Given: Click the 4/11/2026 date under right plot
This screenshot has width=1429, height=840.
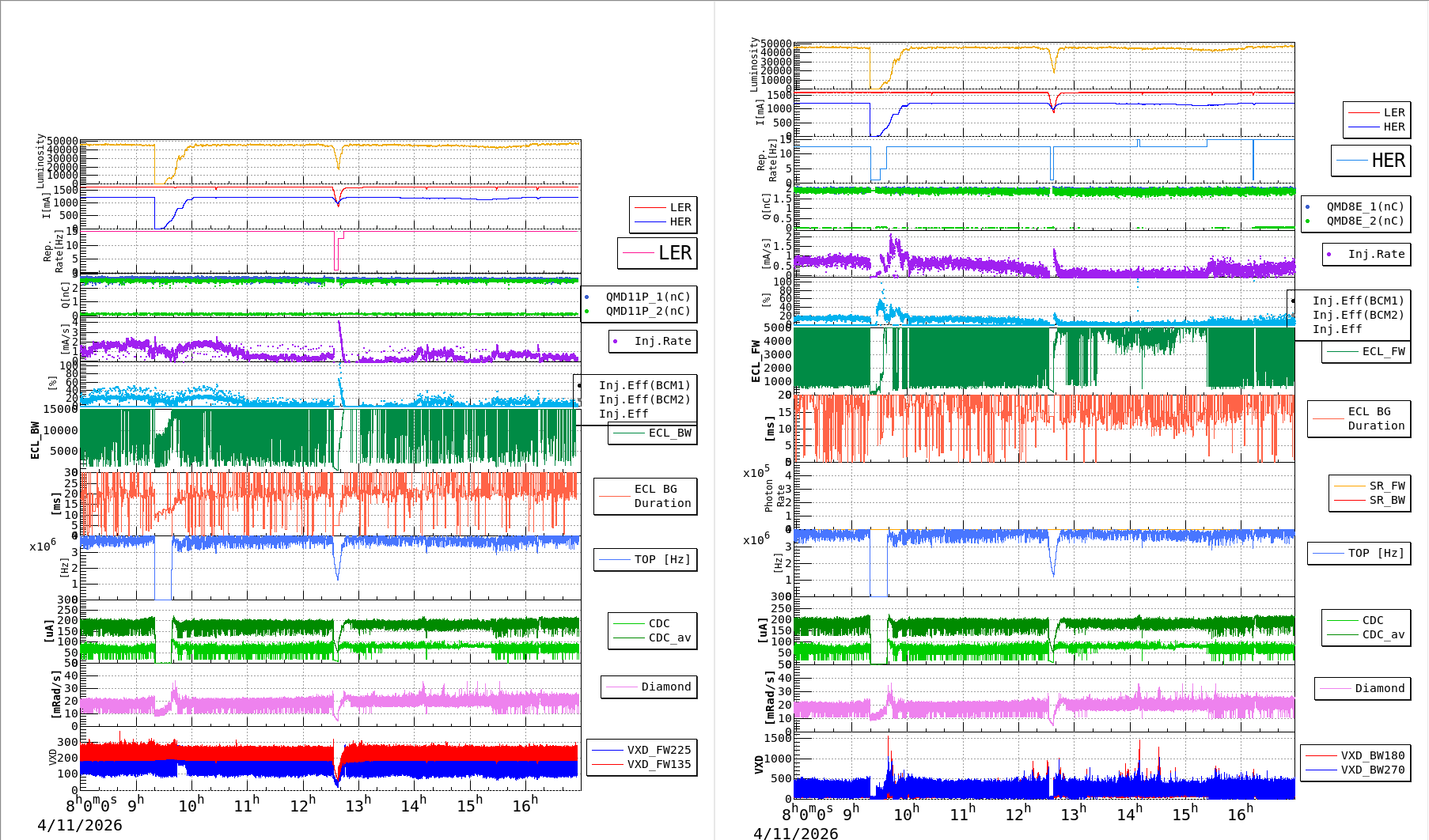Looking at the screenshot, I should [x=796, y=833].
